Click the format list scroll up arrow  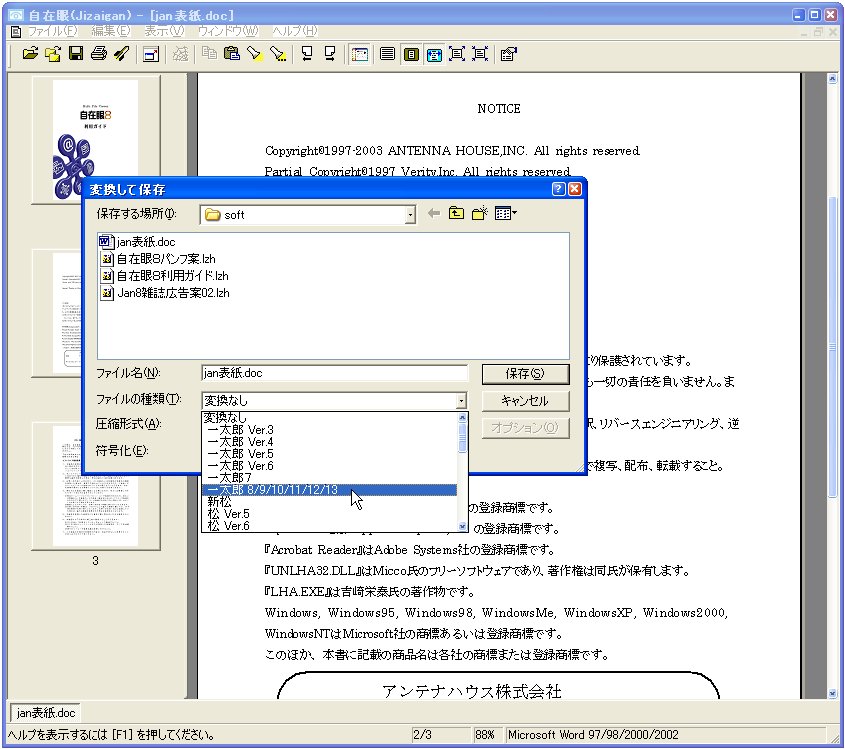[462, 418]
